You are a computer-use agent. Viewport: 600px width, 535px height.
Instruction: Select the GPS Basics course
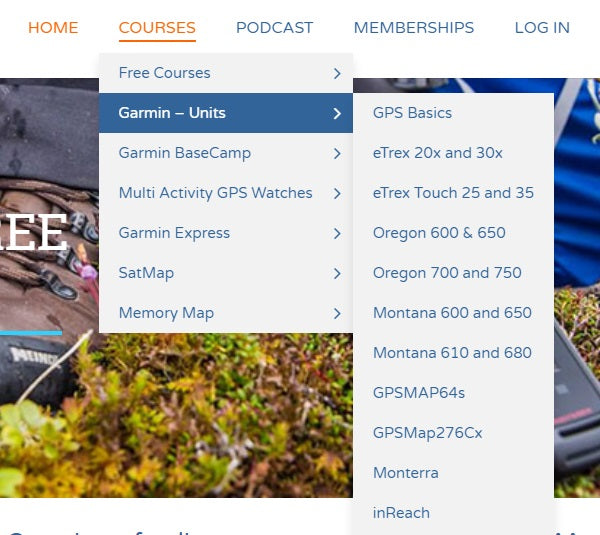tap(412, 113)
